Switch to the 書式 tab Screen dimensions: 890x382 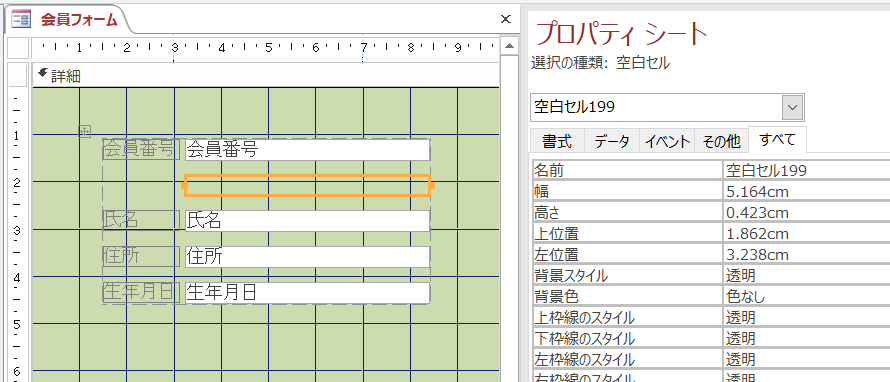click(557, 141)
